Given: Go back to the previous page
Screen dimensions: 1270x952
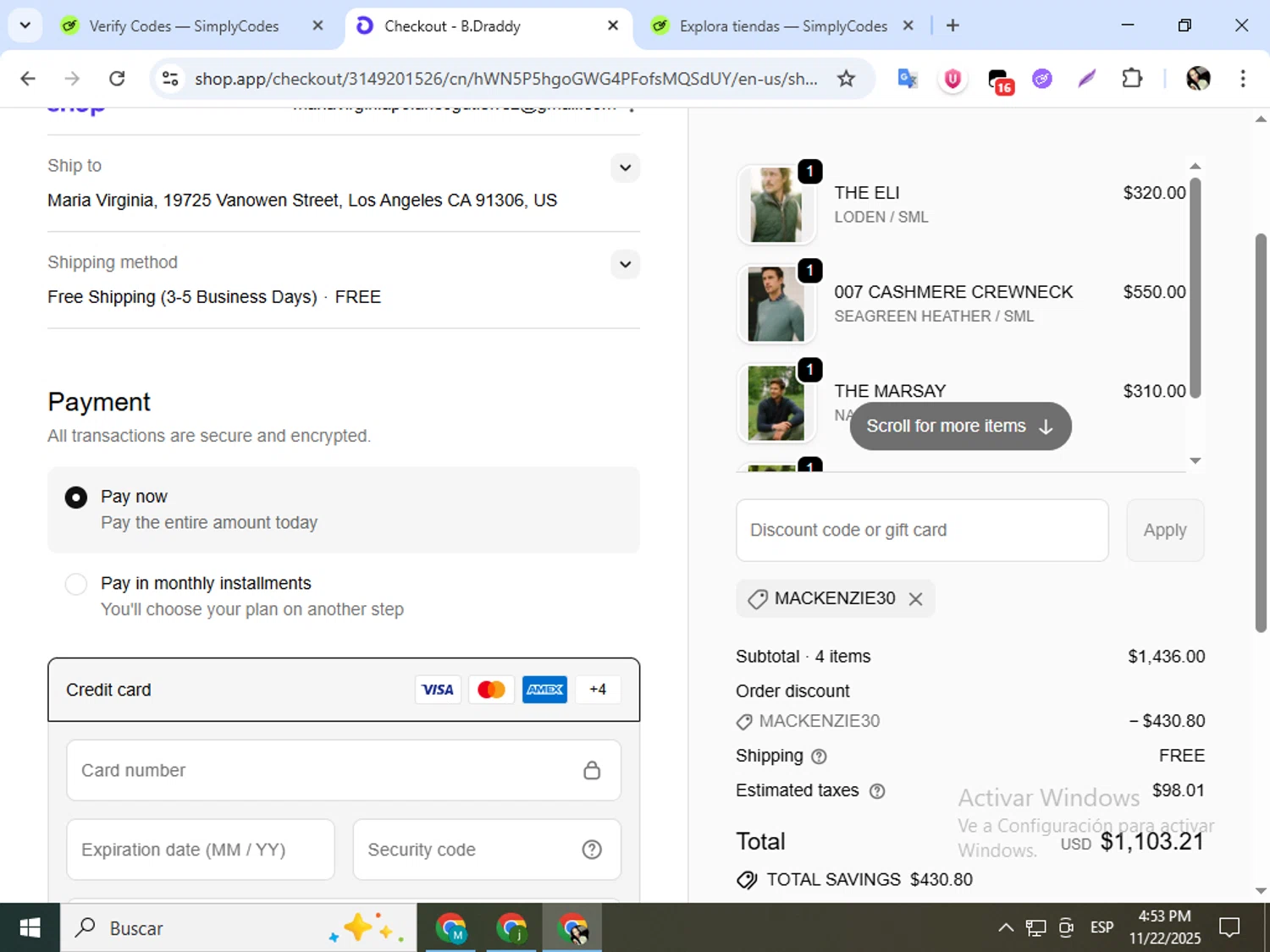Looking at the screenshot, I should 28,79.
